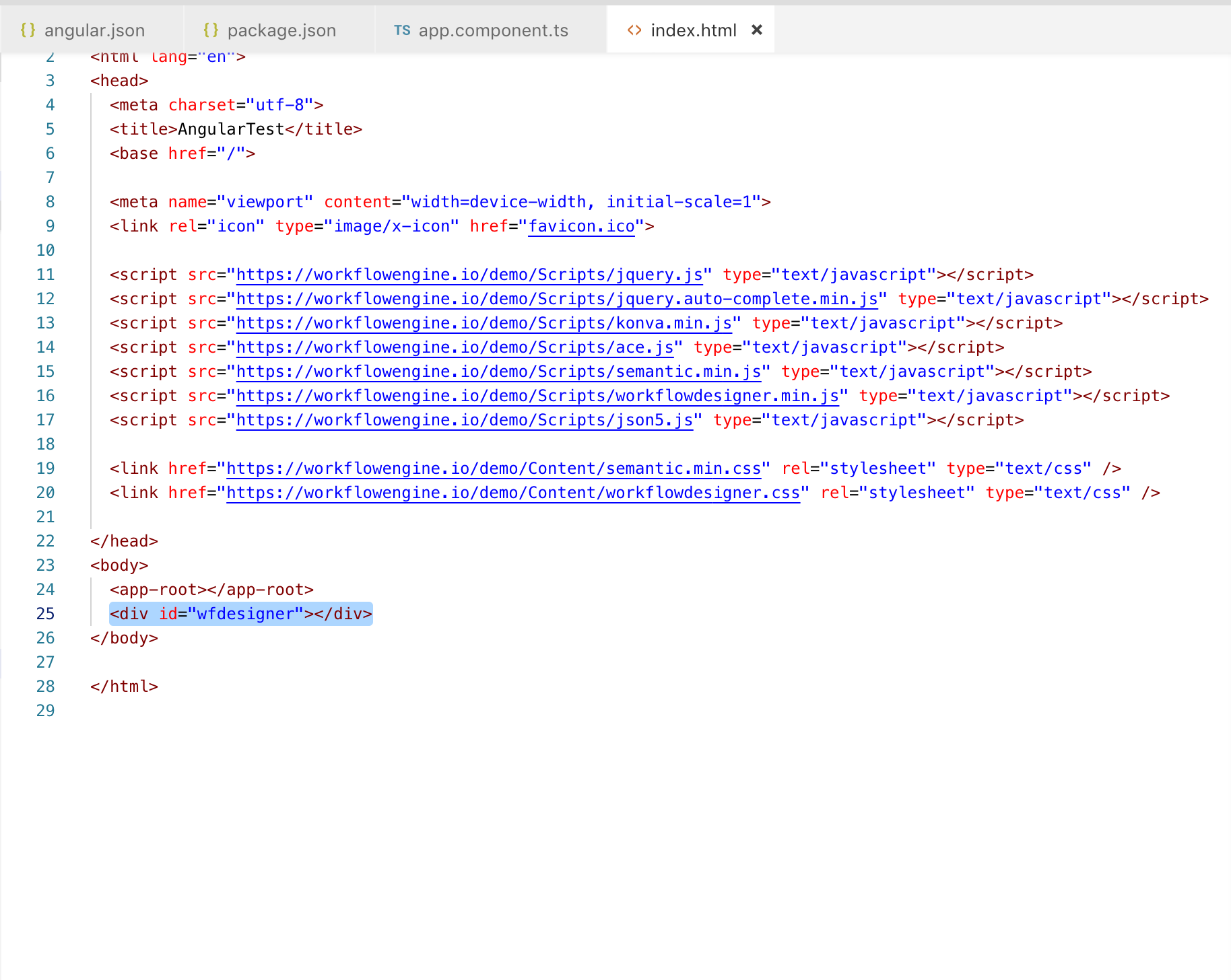
Task: Follow the konva.min.js script URL
Action: pos(484,323)
